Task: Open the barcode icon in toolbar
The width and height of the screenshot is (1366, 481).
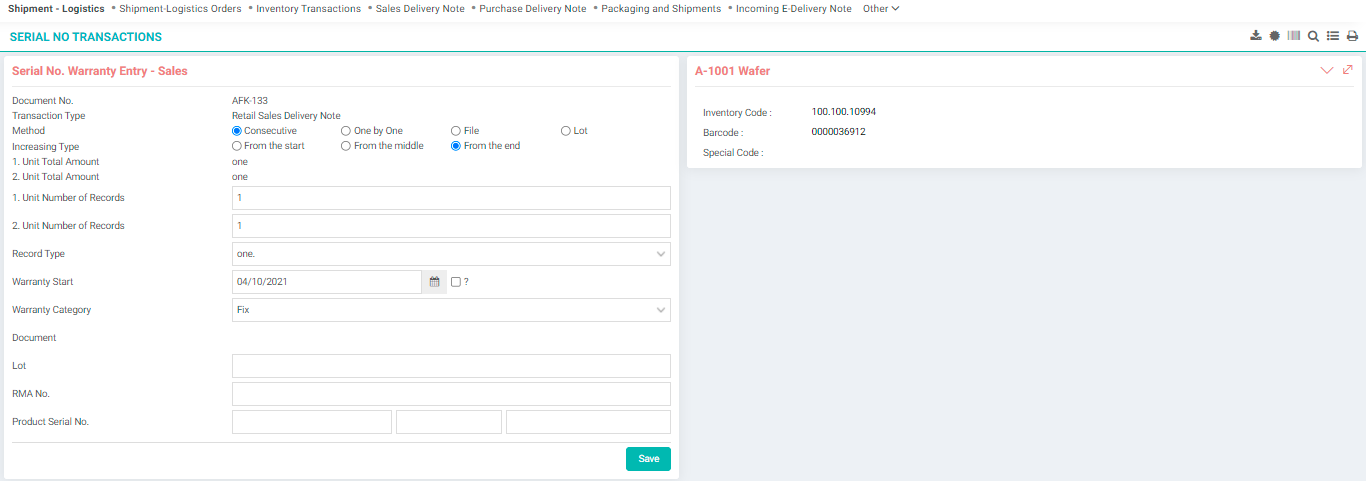Action: 1294,36
